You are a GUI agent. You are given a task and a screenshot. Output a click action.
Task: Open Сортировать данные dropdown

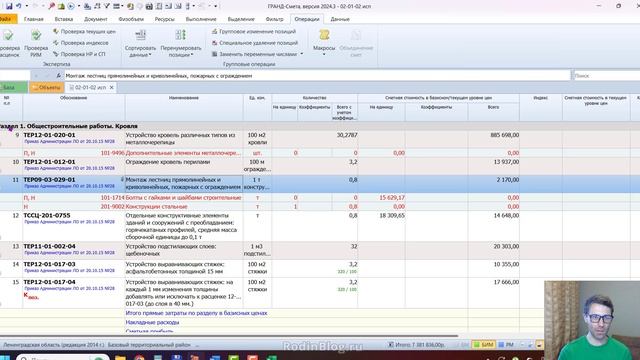click(140, 43)
